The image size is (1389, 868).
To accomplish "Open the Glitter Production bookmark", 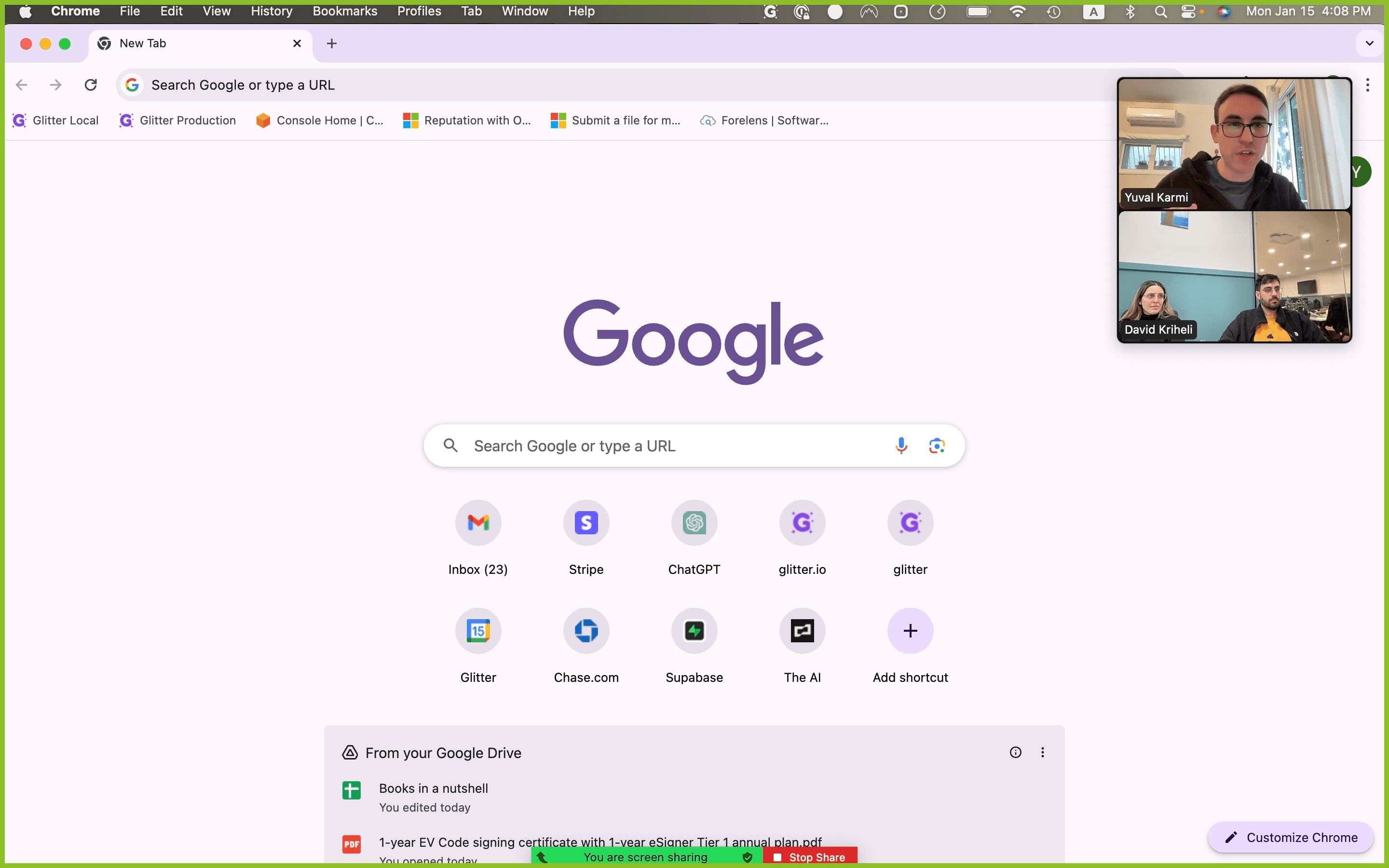I will pyautogui.click(x=177, y=120).
